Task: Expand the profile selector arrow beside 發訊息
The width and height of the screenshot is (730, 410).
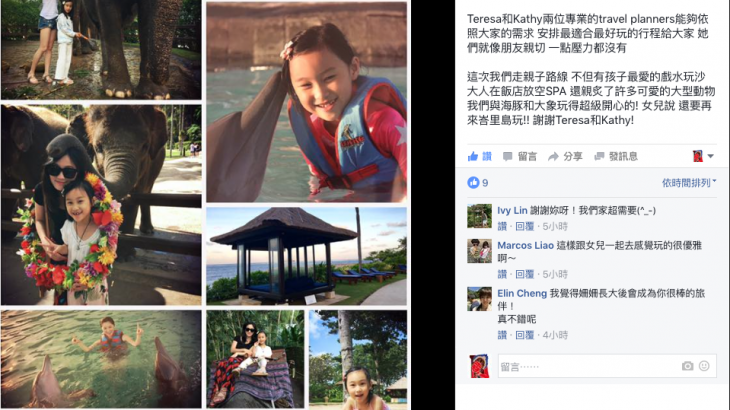Action: (710, 156)
